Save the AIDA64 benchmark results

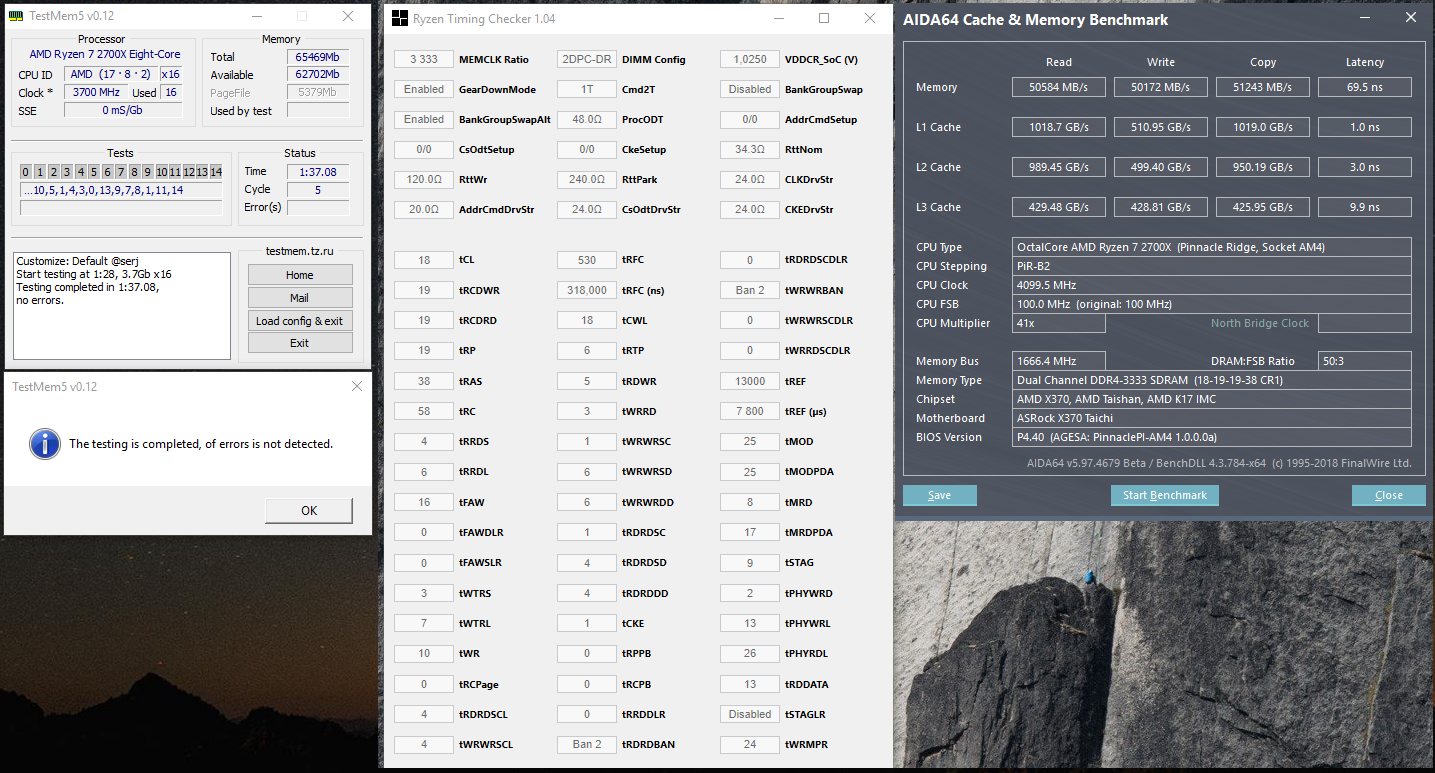939,495
